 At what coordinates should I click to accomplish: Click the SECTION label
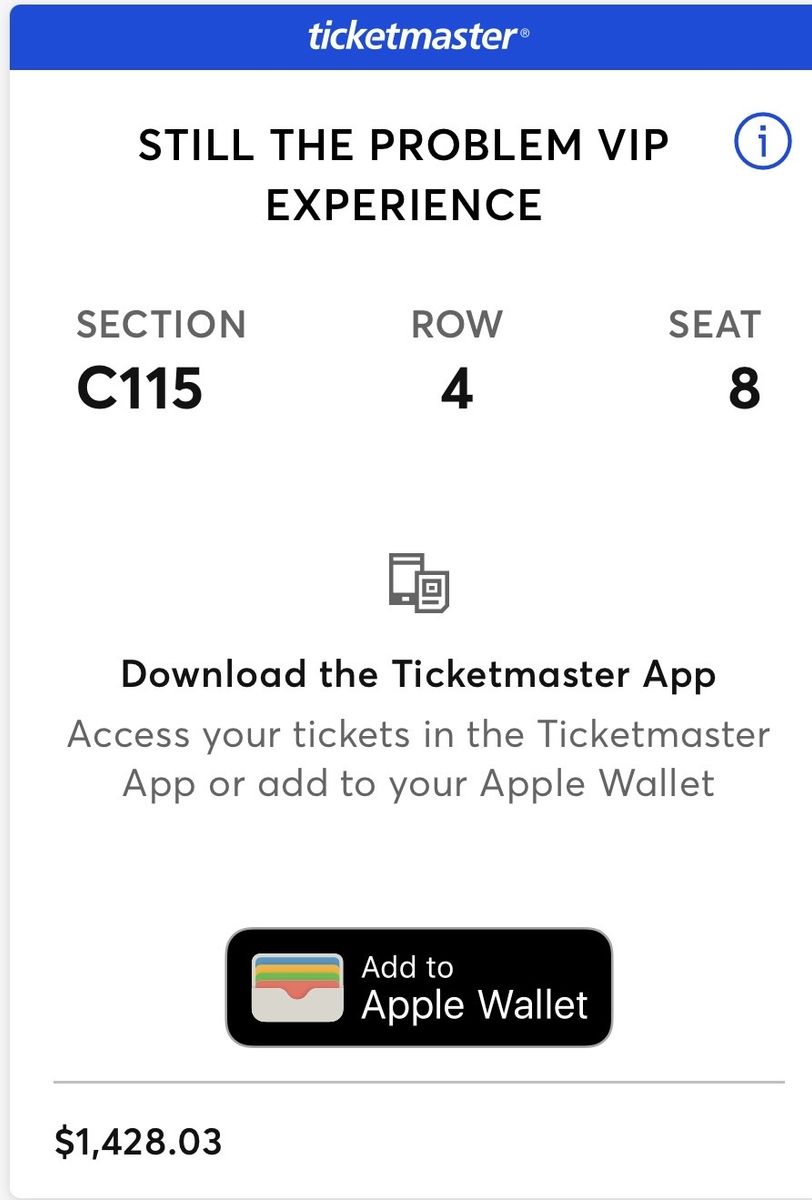click(161, 325)
